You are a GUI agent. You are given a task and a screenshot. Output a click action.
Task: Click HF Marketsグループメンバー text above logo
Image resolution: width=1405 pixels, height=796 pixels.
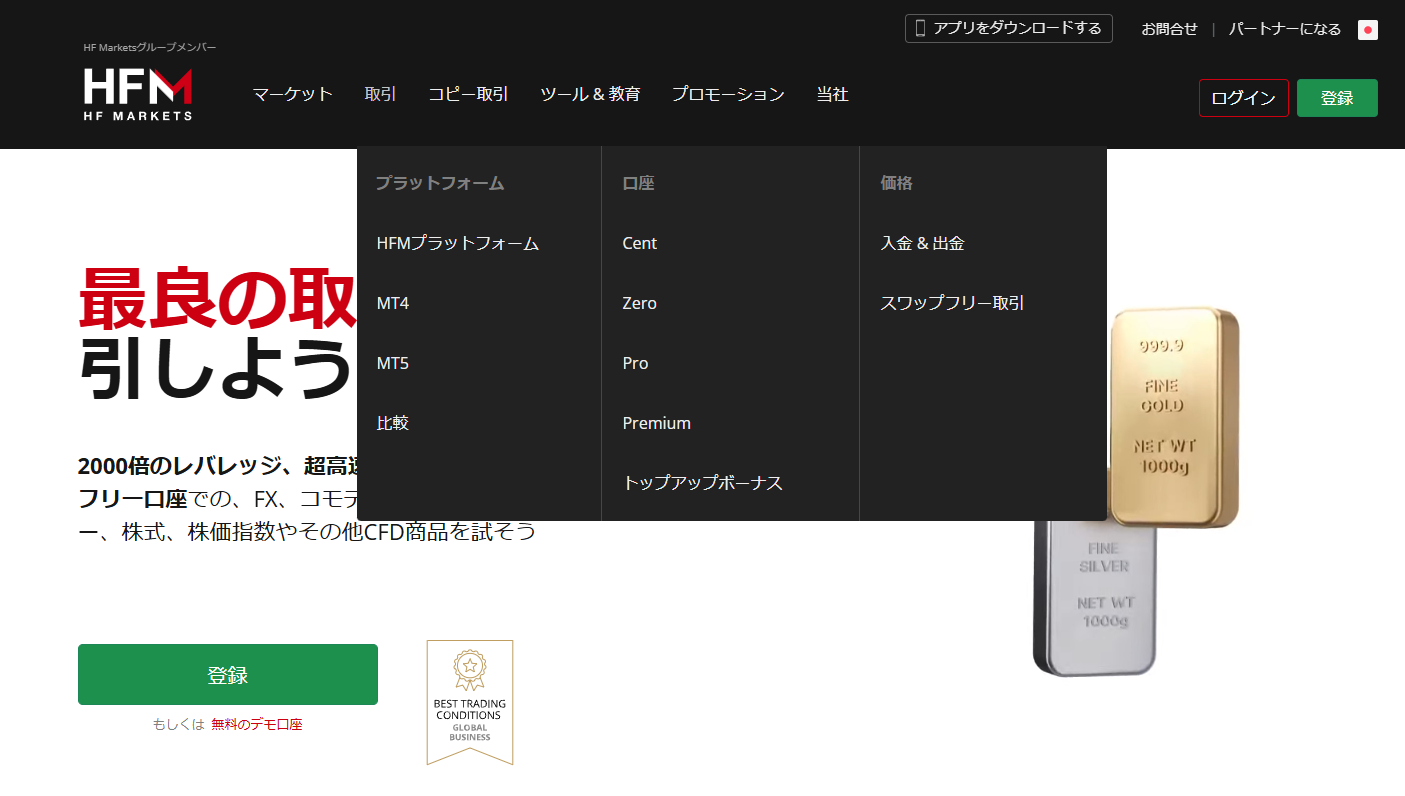coord(150,47)
